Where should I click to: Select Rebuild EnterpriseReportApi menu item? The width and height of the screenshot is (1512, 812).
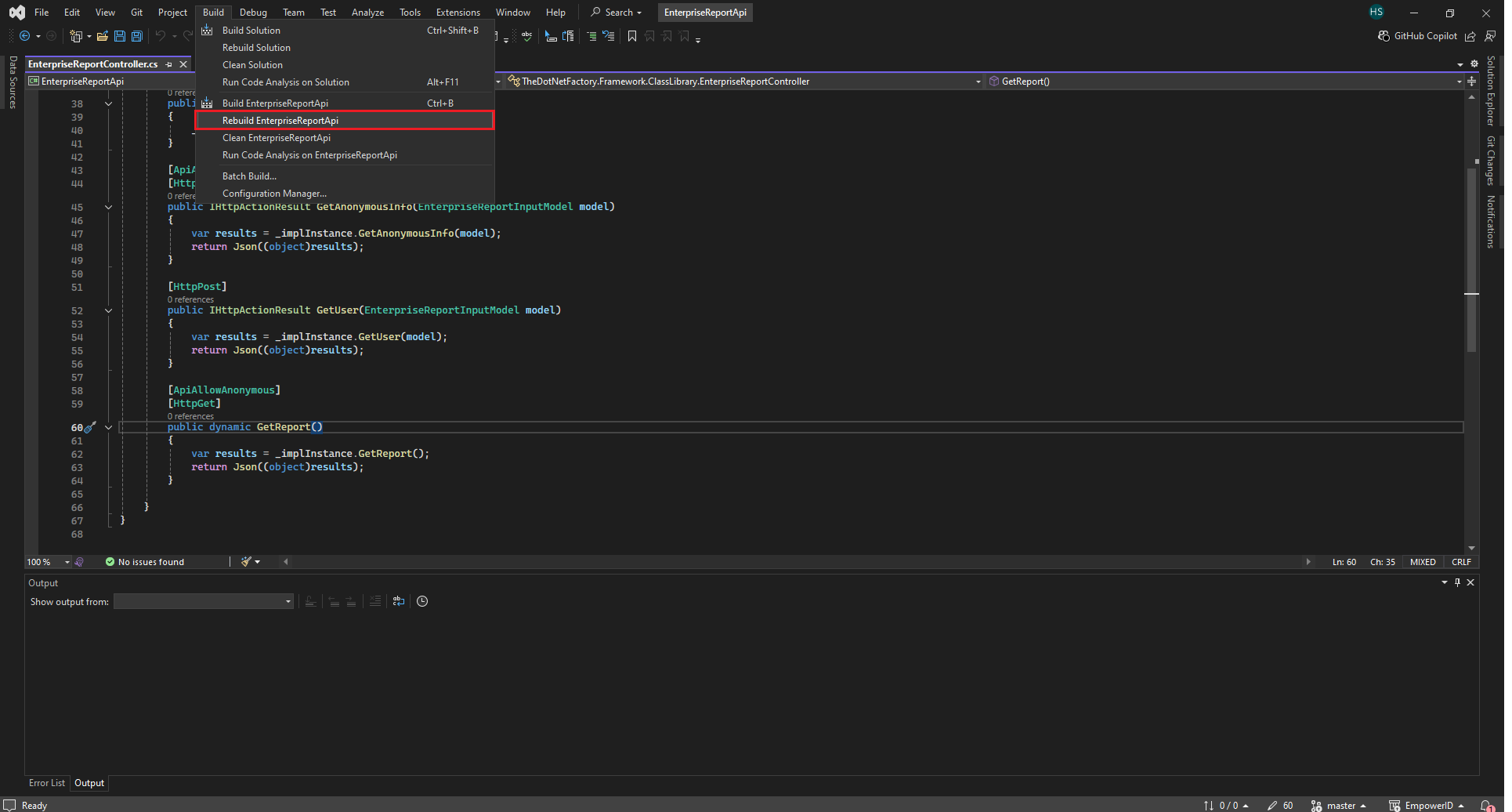345,120
